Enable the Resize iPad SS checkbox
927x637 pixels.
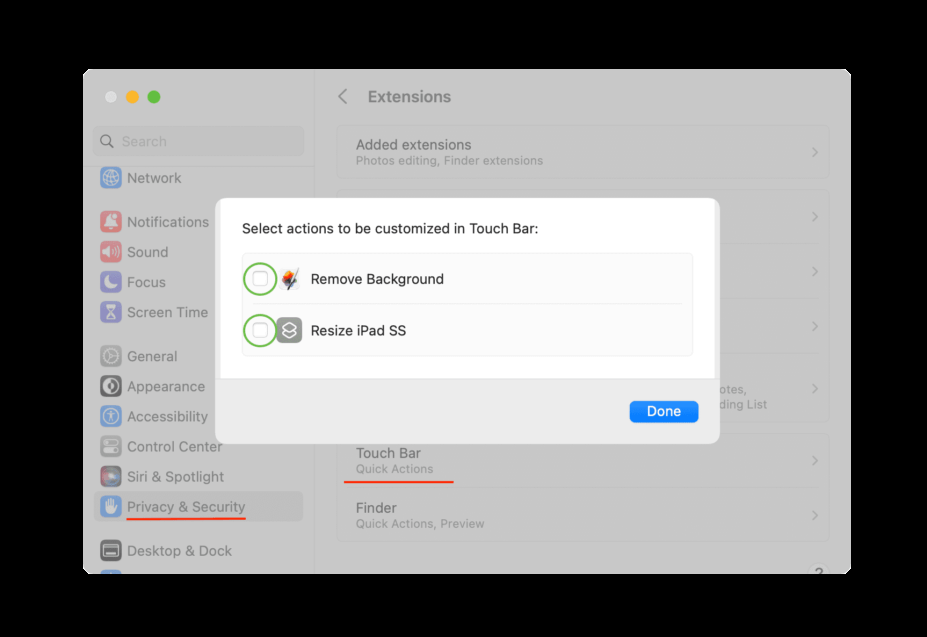(260, 330)
